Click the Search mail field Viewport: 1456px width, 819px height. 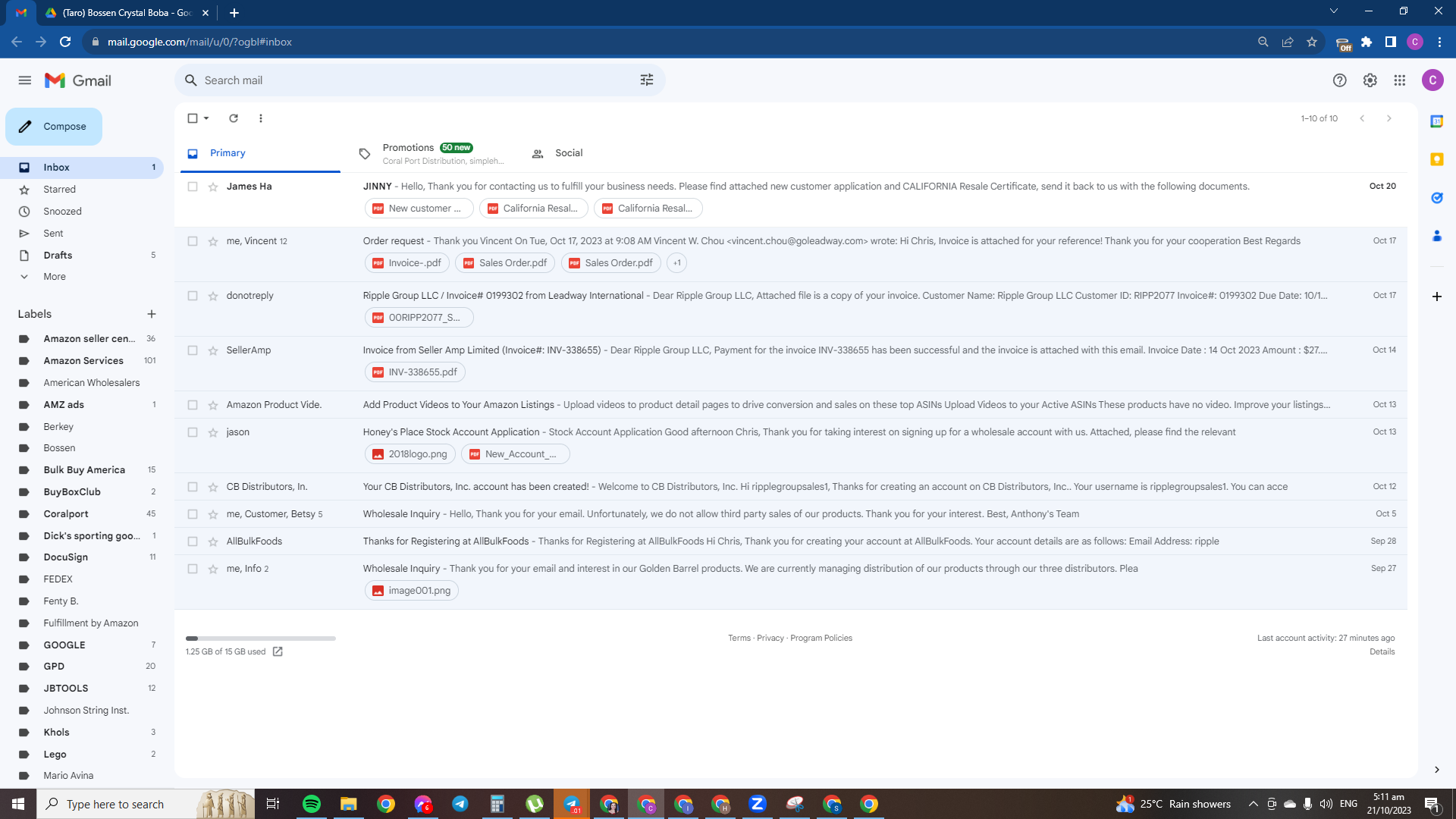420,80
